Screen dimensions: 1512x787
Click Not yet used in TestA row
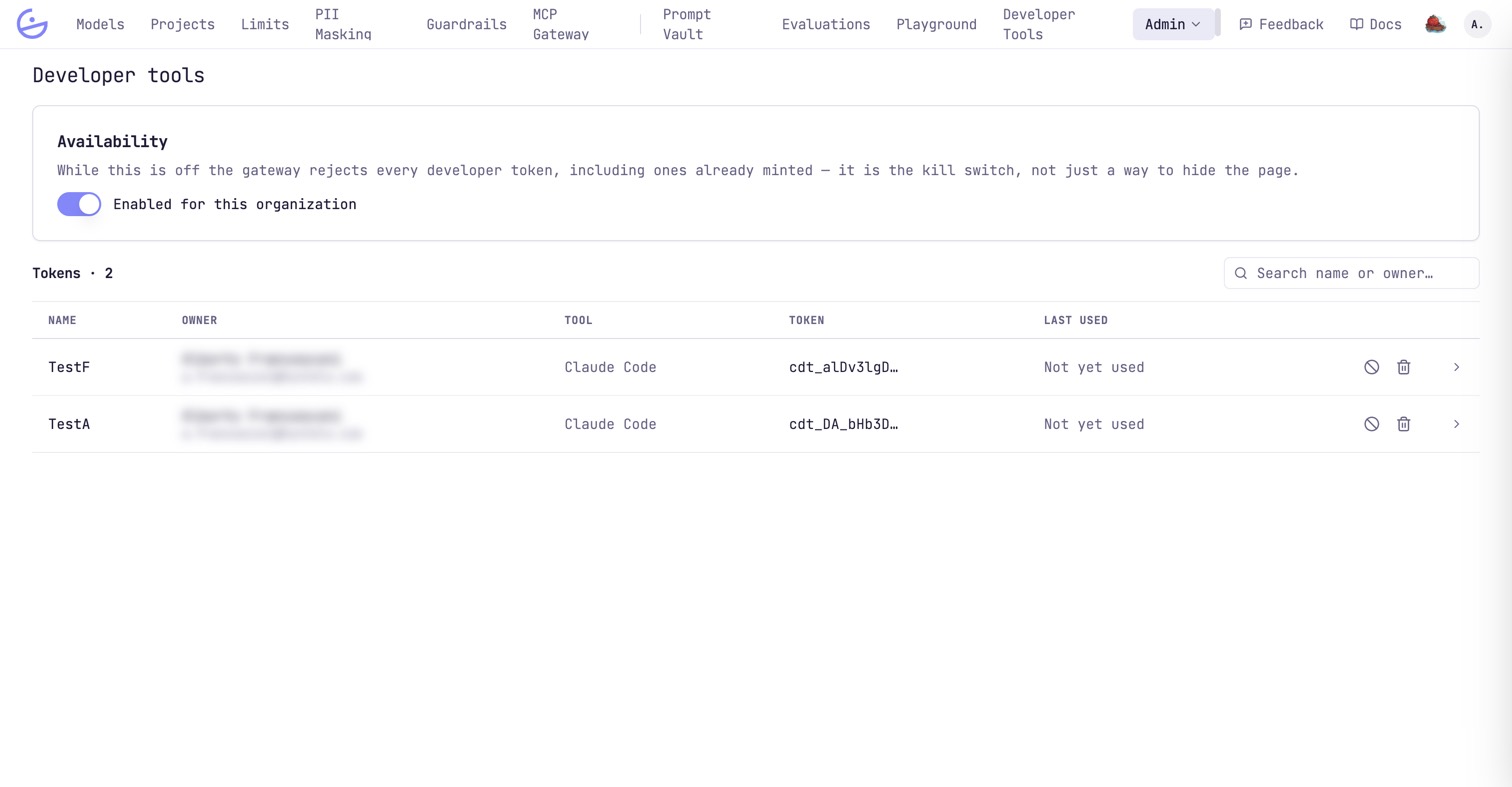1094,424
